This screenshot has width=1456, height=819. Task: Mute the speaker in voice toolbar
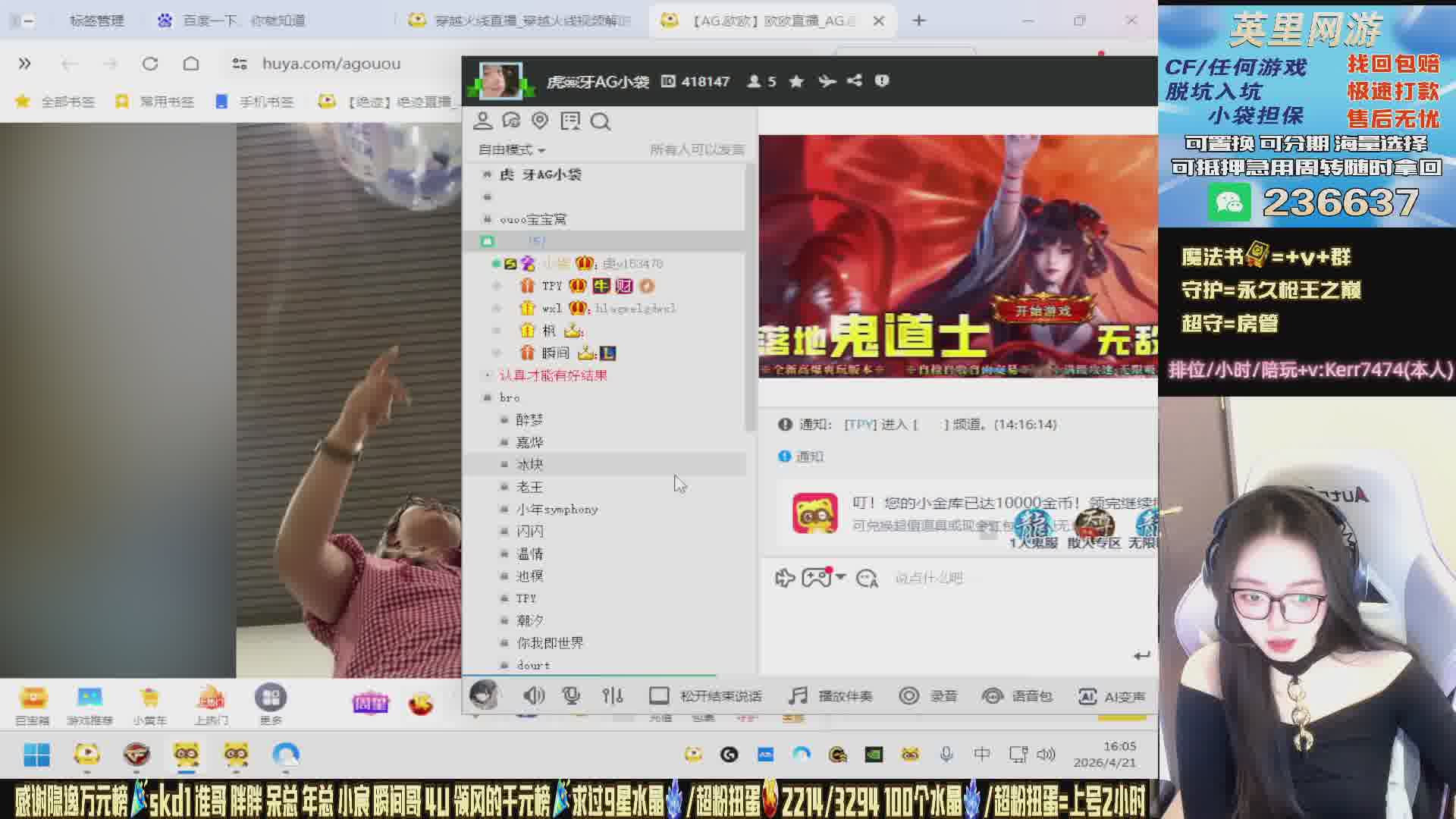click(533, 695)
